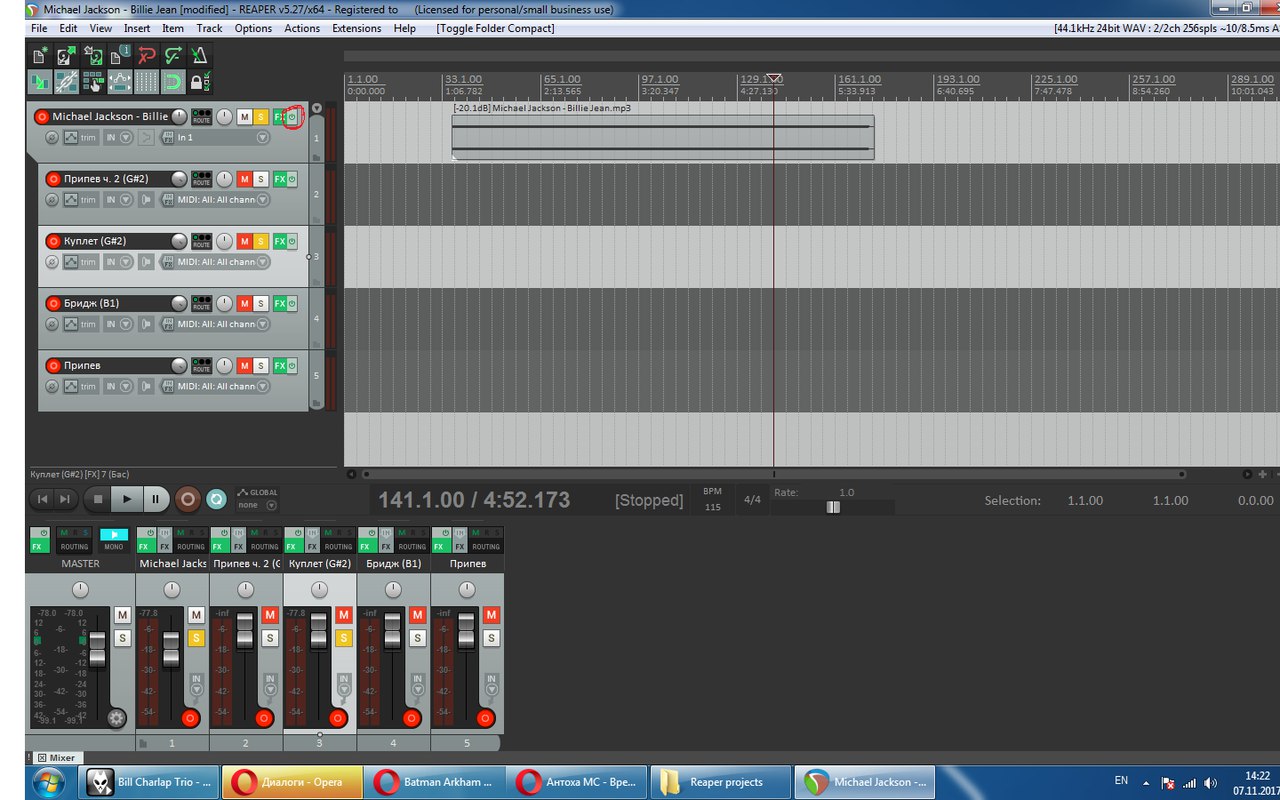This screenshot has height=800, width=1280.
Task: Click the Undo toolbar icon
Action: [x=147, y=56]
